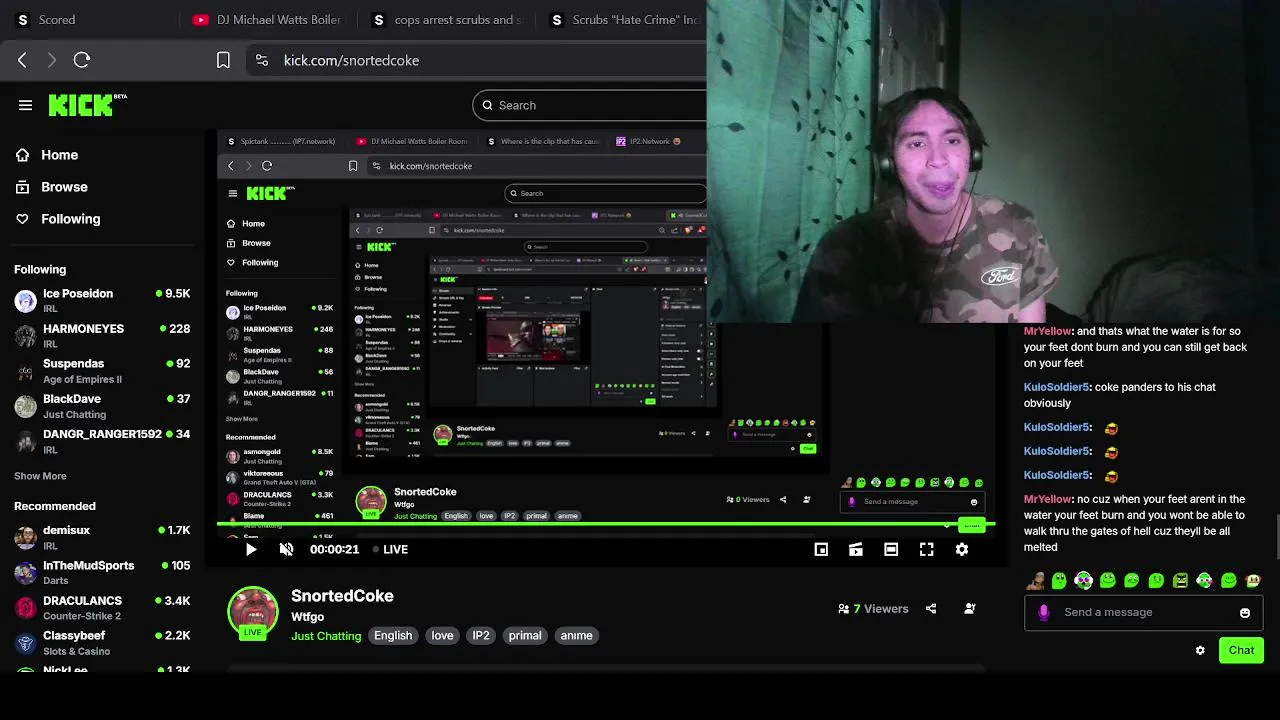Viewport: 1280px width, 720px height.
Task: Click the demisux avatar icon
Action: point(26,537)
